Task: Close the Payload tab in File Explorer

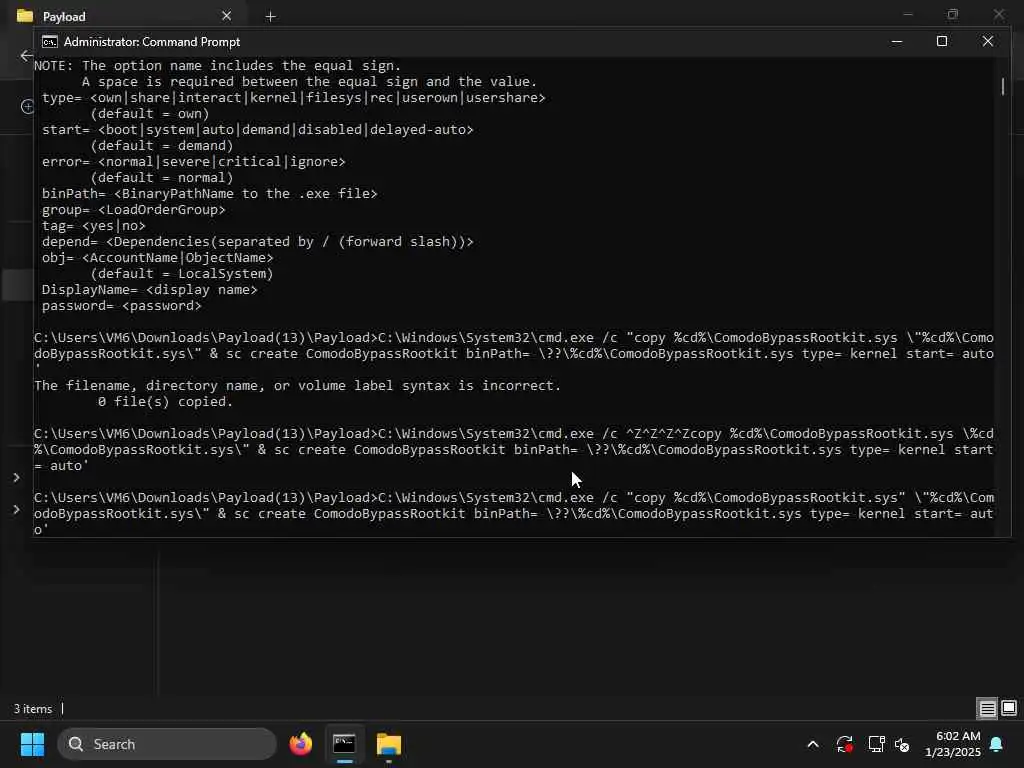Action: (x=227, y=16)
